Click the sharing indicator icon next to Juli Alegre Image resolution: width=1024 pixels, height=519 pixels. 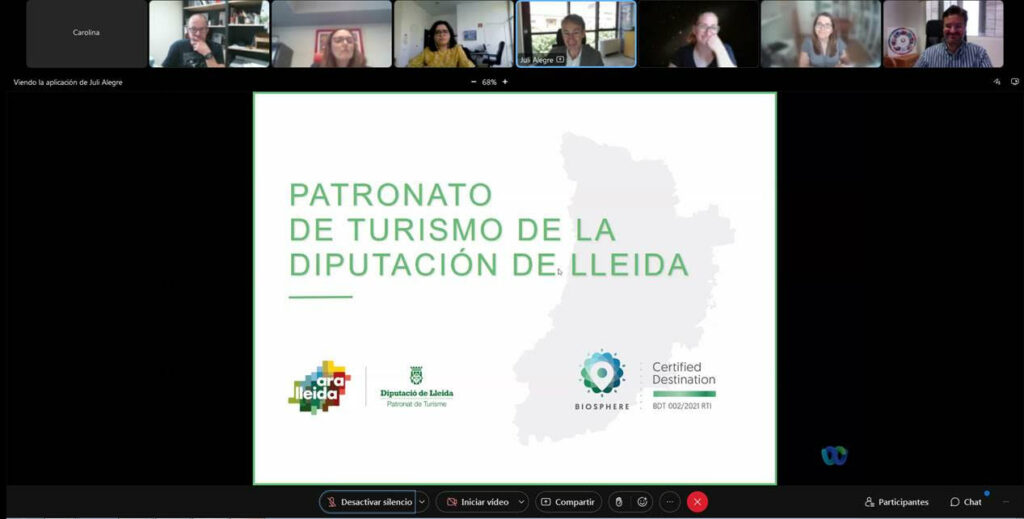pyautogui.click(x=560, y=59)
